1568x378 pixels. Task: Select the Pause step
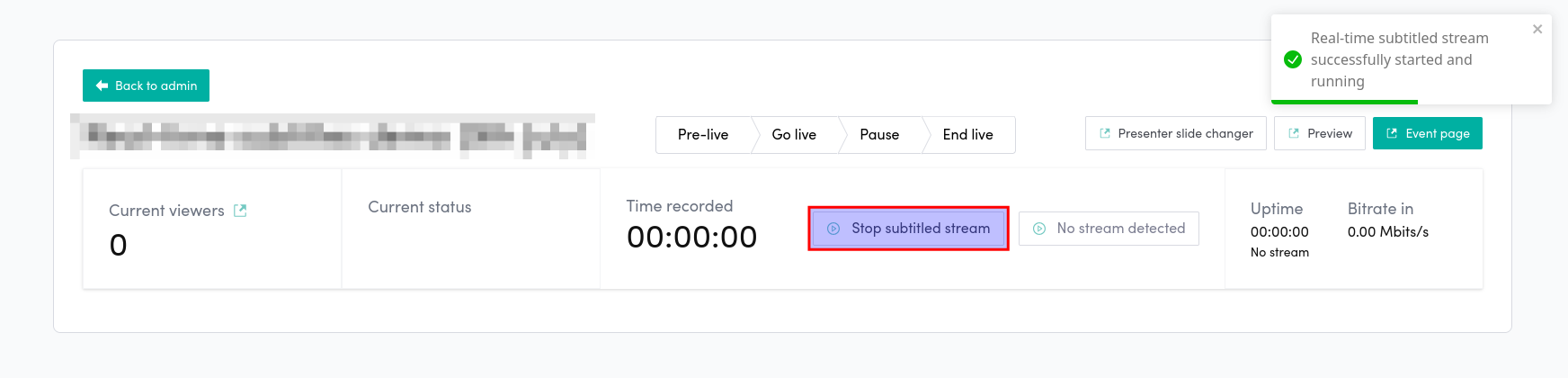[879, 135]
